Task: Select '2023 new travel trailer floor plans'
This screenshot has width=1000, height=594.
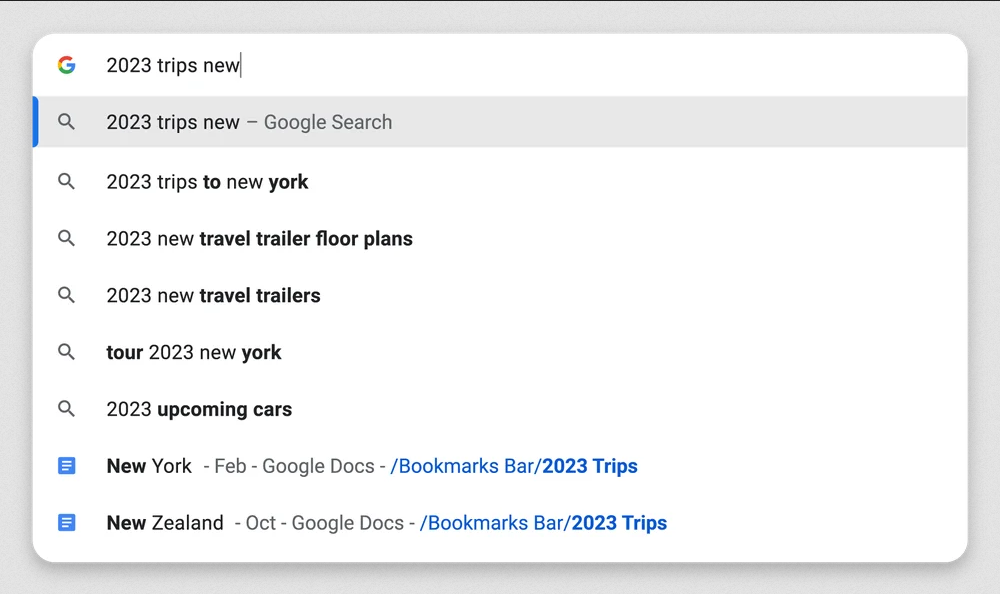Action: 259,239
